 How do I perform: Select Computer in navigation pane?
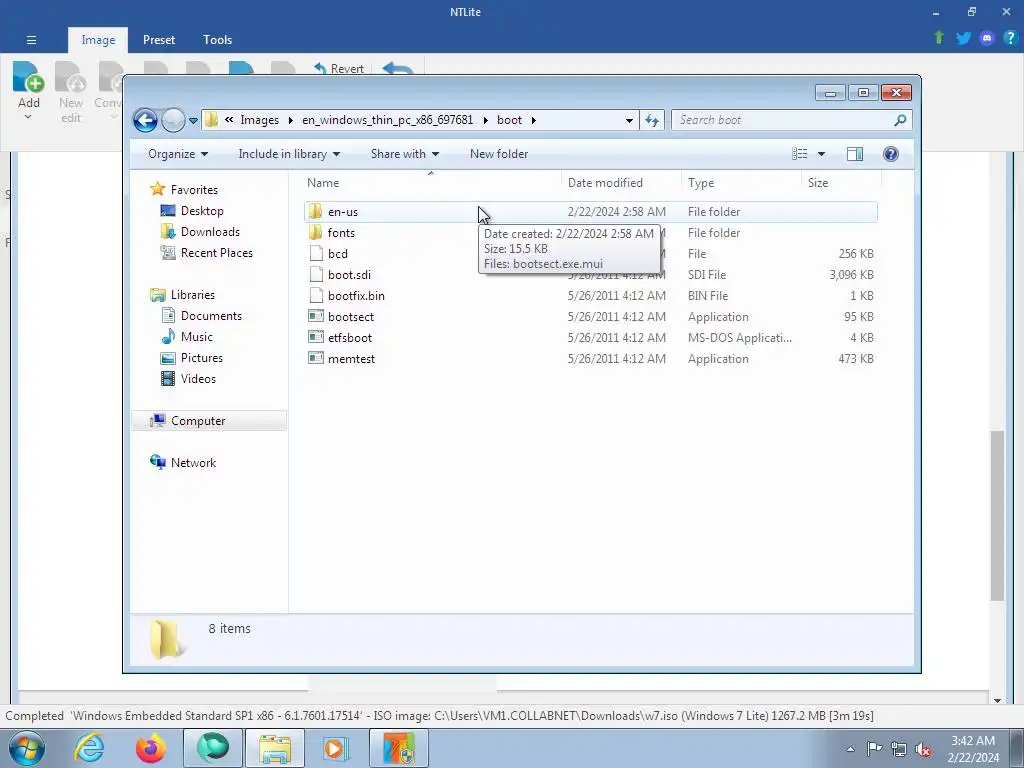click(x=209, y=421)
